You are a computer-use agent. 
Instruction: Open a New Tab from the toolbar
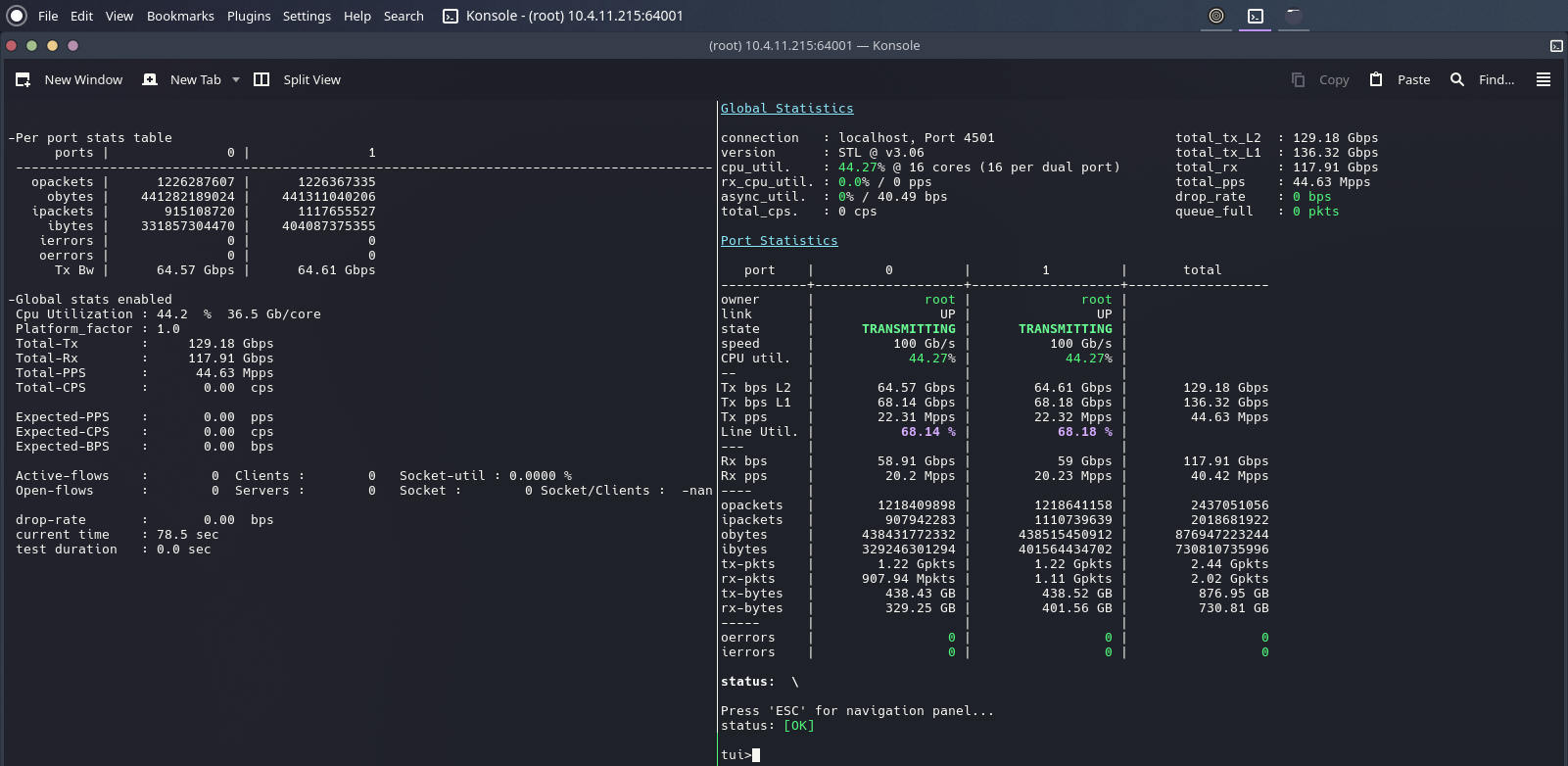[183, 79]
